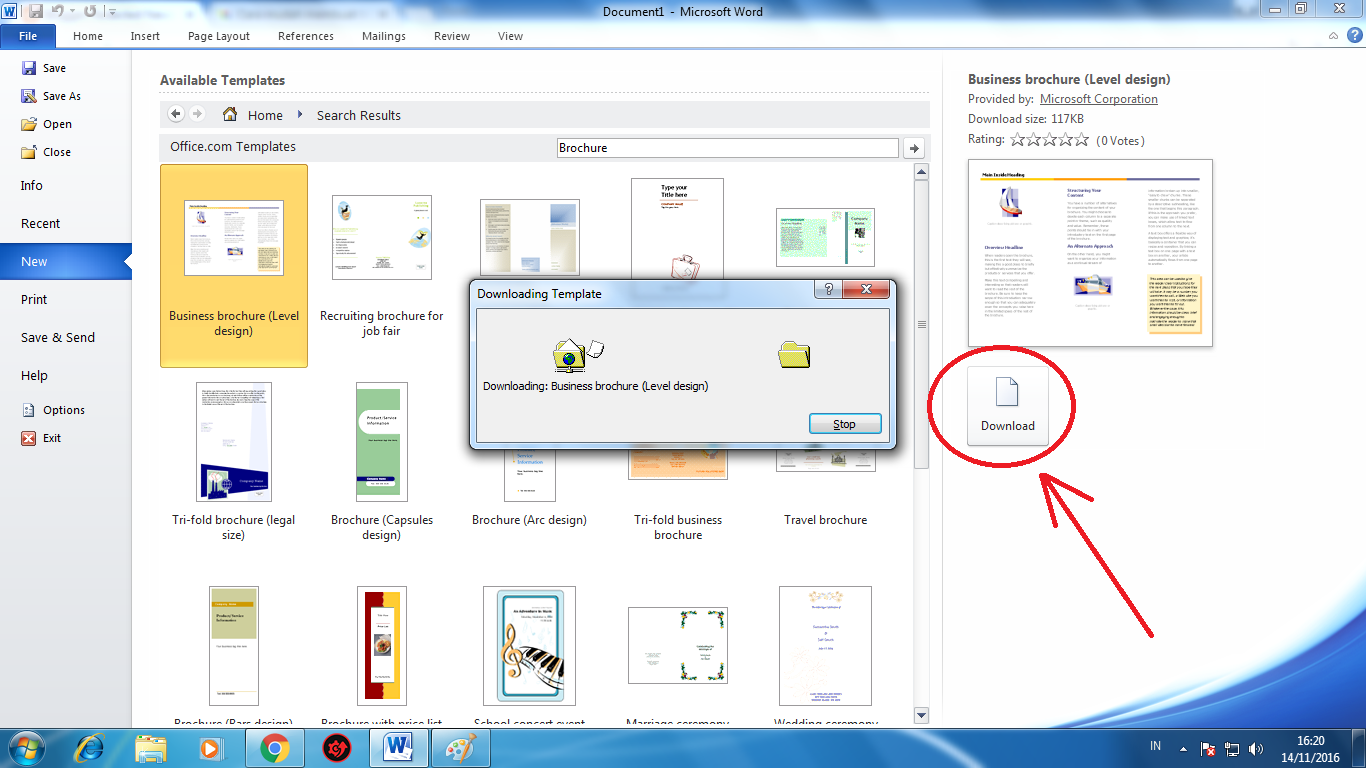Click the network icon in the system tray
Viewport: 1366px width, 768px height.
point(1233,749)
